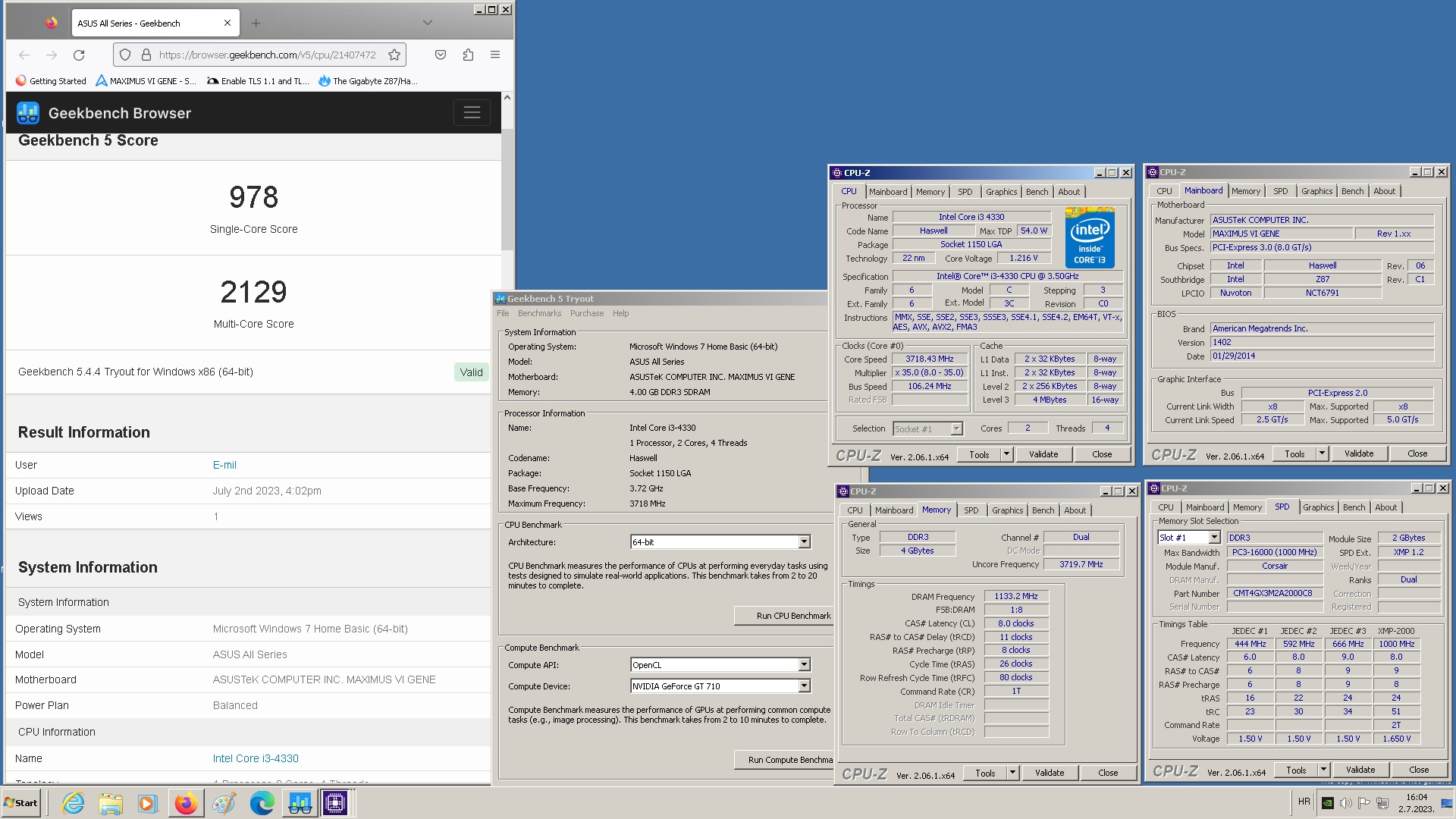Open a new Firefox tab with plus icon

[x=256, y=23]
